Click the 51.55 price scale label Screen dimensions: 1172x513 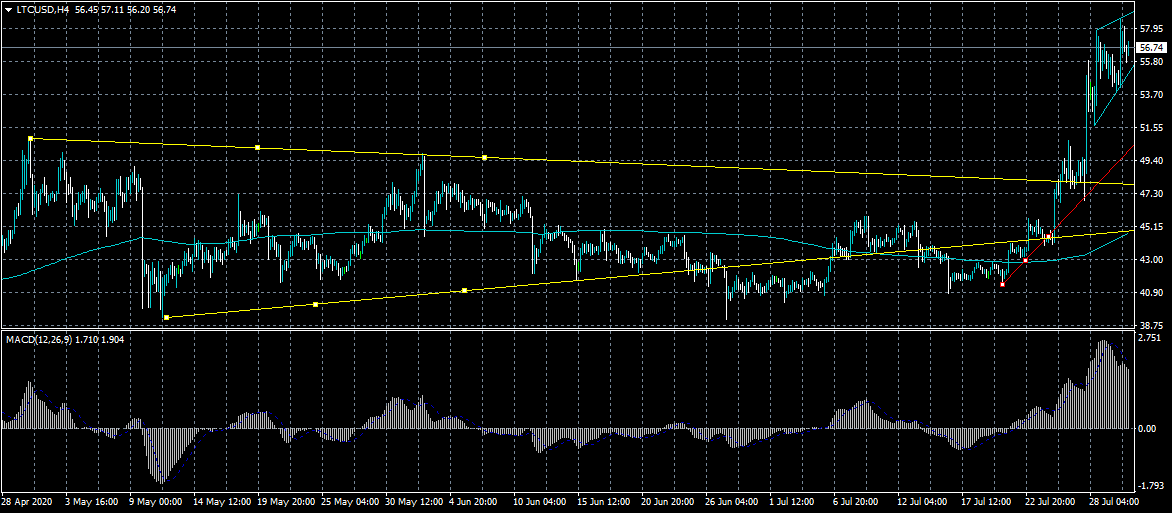(x=1150, y=128)
